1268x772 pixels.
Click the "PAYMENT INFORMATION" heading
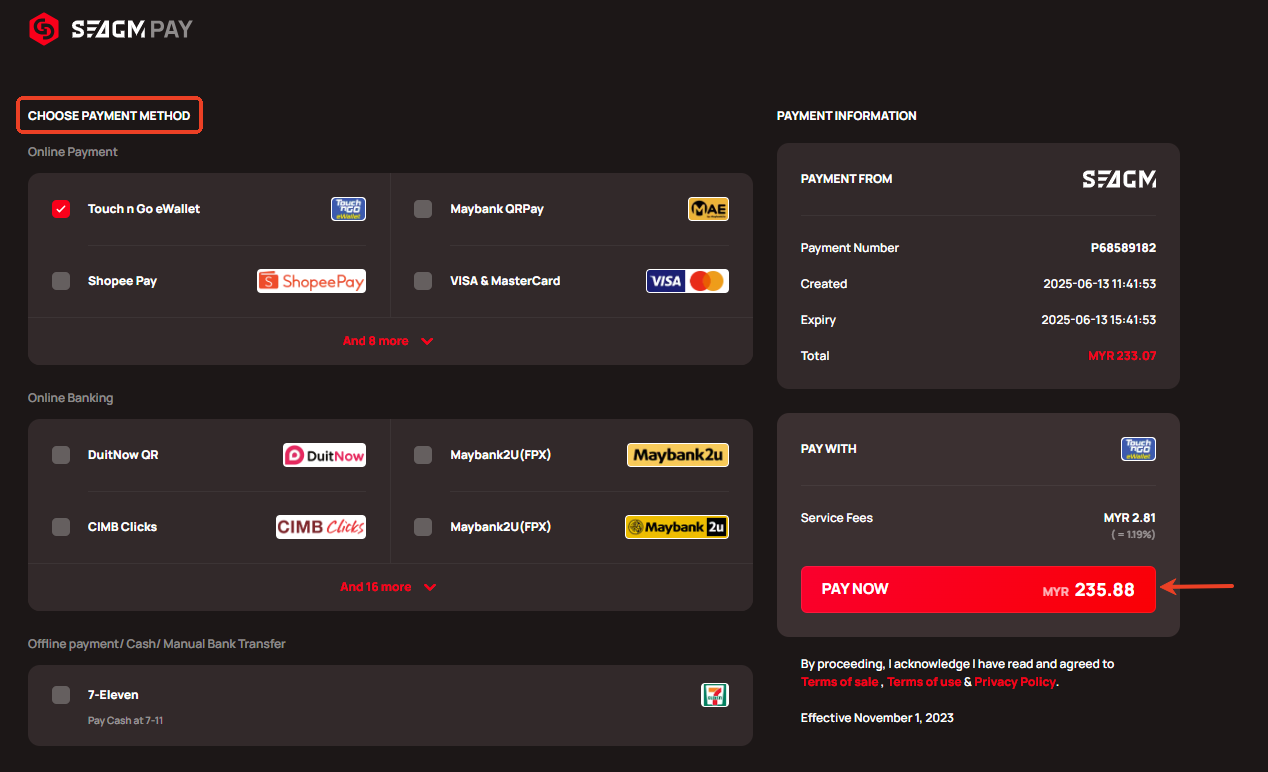tap(847, 116)
